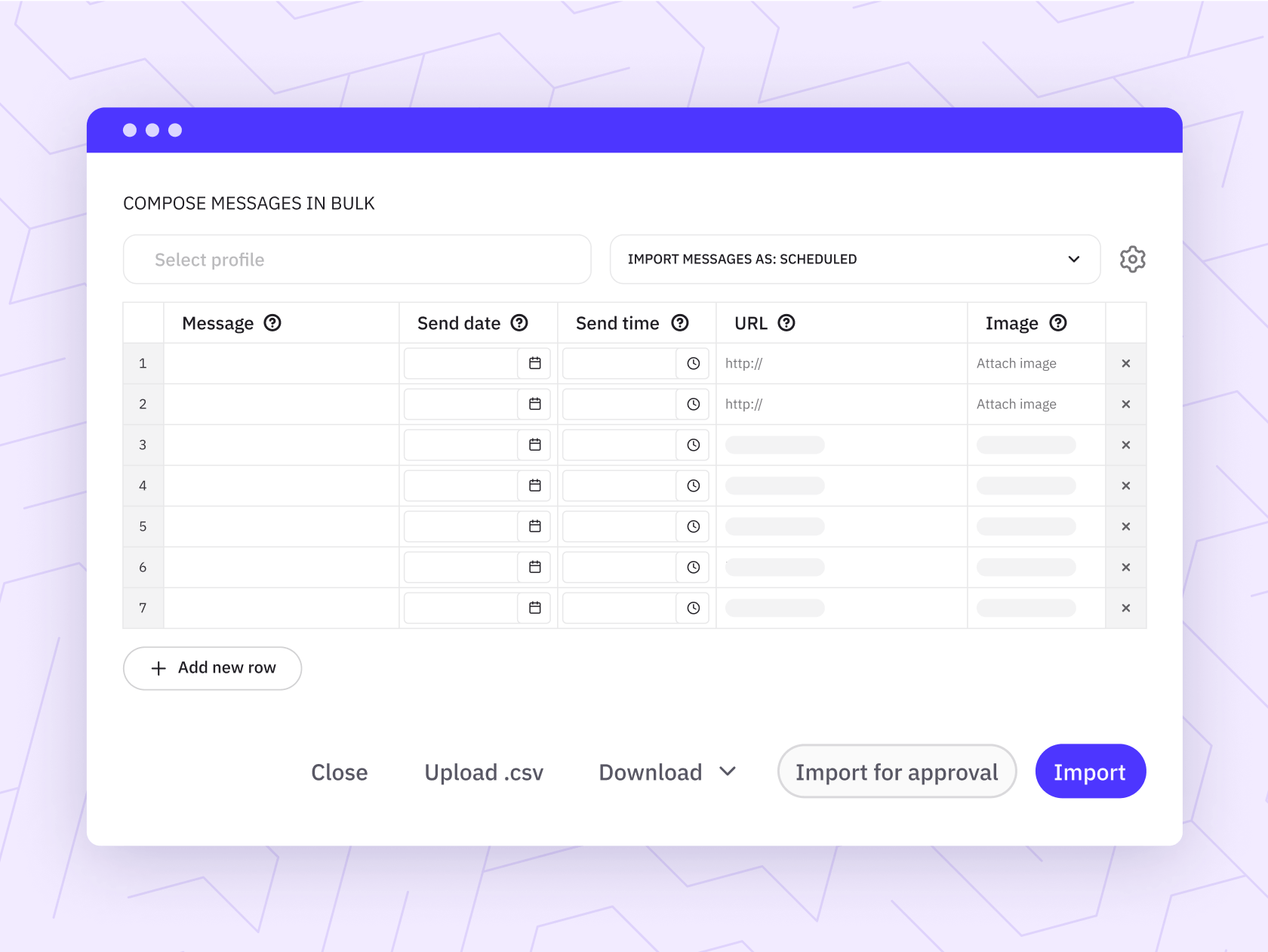Image resolution: width=1268 pixels, height=952 pixels.
Task: Open the calendar picker for row 3
Action: (x=536, y=445)
